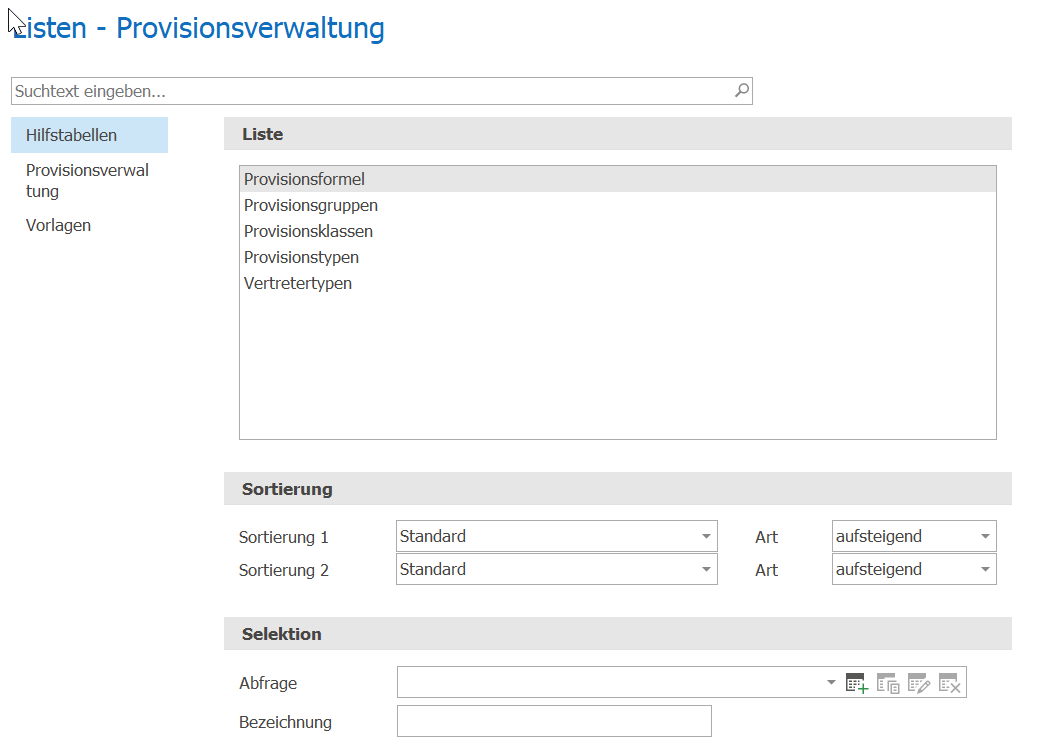Click the edit Abfrage pencil icon

tap(919, 683)
